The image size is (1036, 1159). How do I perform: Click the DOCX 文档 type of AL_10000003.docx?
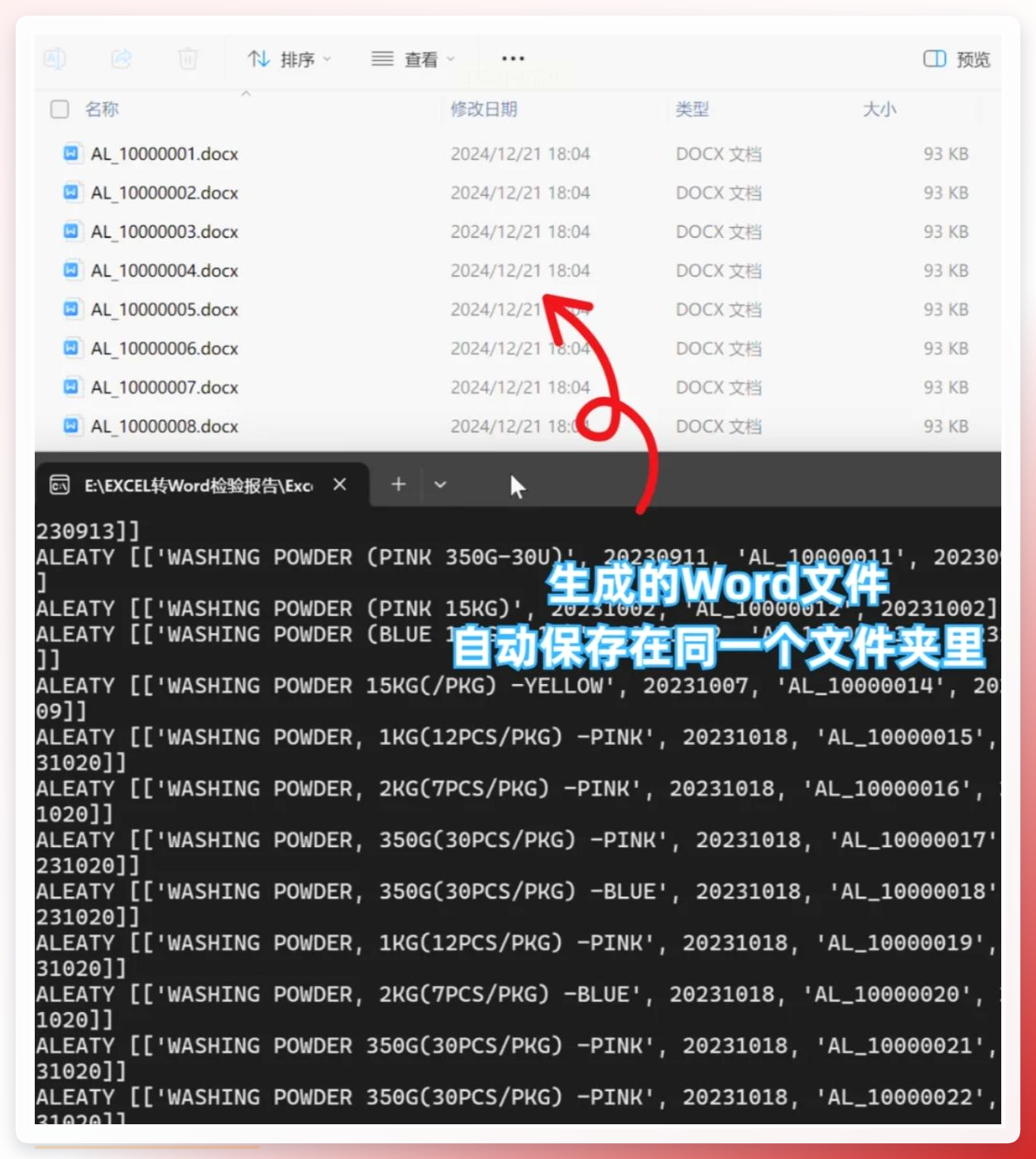click(x=718, y=231)
